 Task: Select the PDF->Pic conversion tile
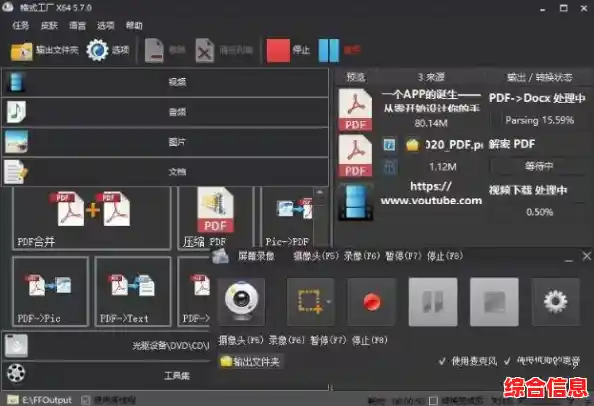(x=50, y=291)
